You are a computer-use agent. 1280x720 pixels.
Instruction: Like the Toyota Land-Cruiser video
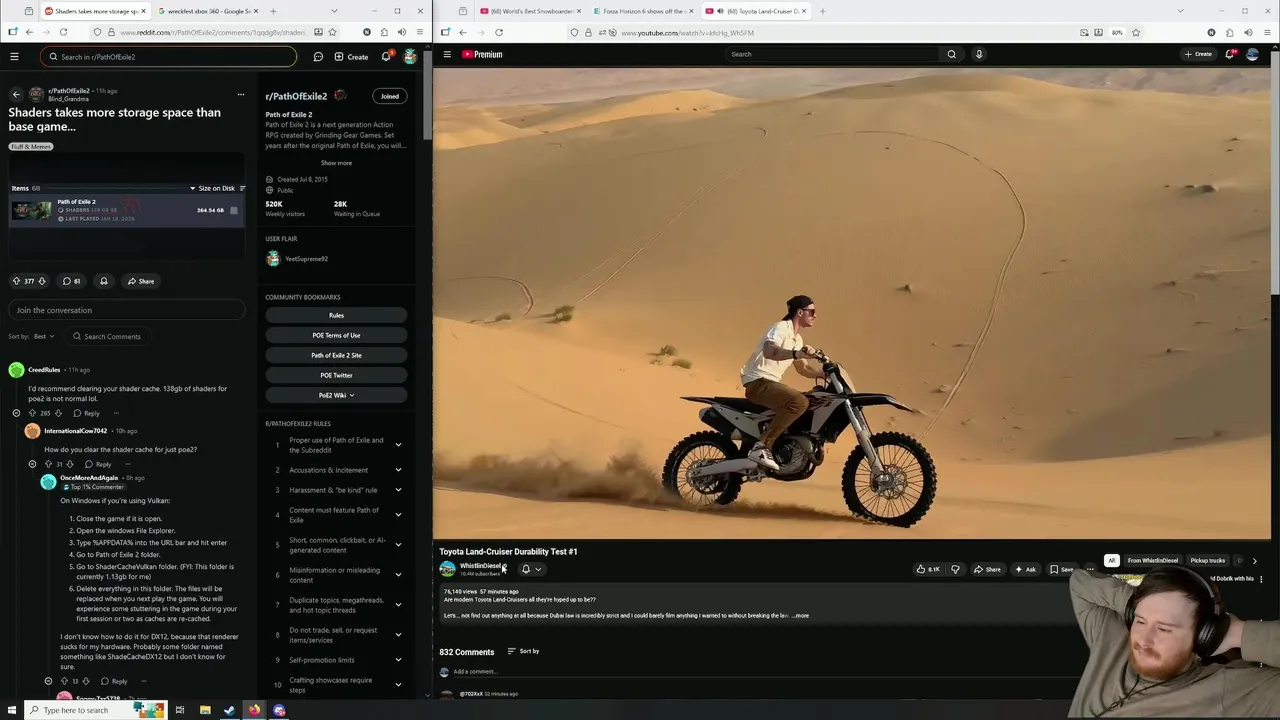[x=928, y=569]
